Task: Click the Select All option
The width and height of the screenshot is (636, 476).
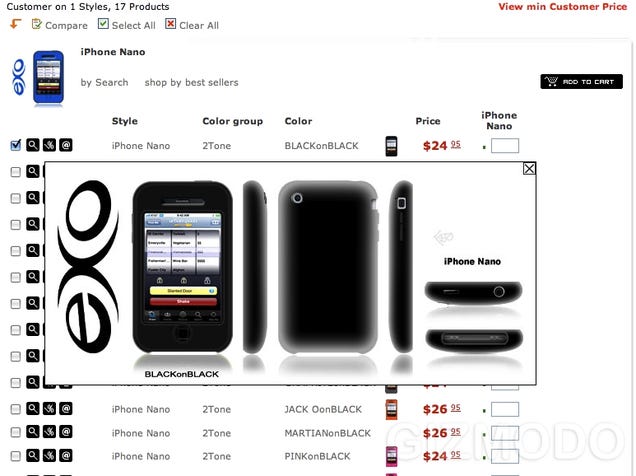Action: pyautogui.click(x=127, y=25)
